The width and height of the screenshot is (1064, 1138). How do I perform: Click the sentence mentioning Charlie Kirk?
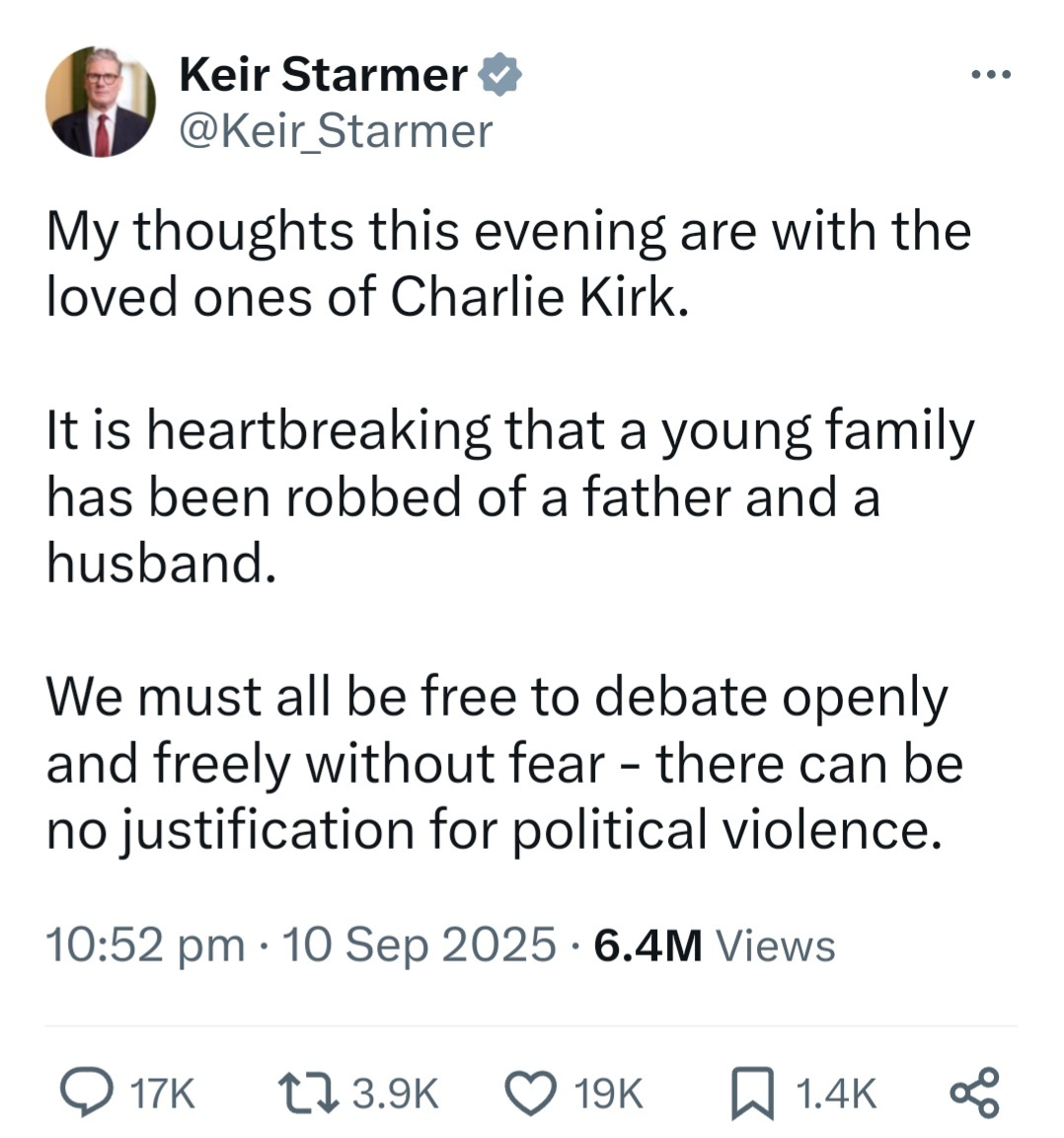tap(508, 264)
